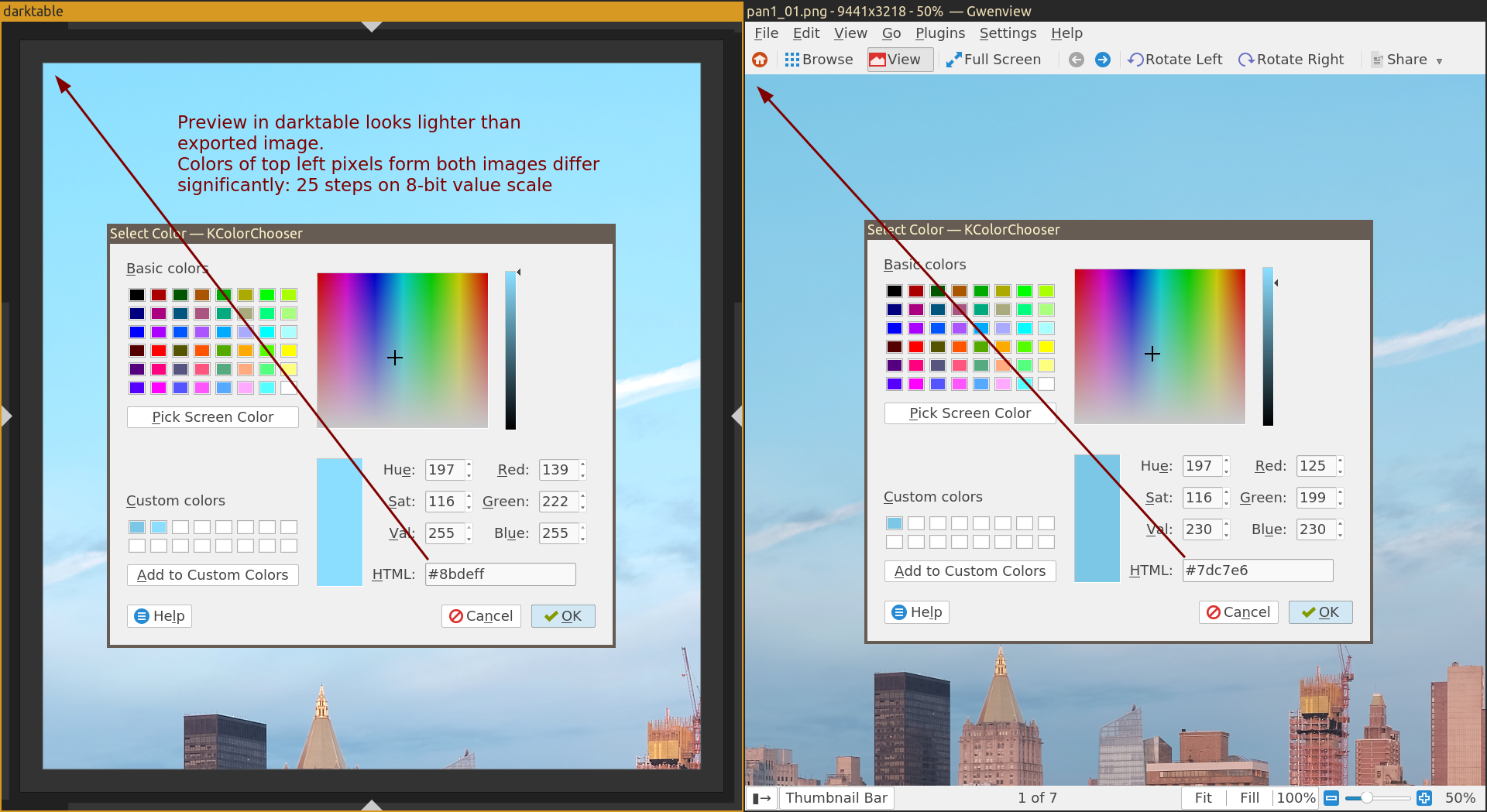Open Gwenview start page home icon
1487x812 pixels.
[760, 60]
